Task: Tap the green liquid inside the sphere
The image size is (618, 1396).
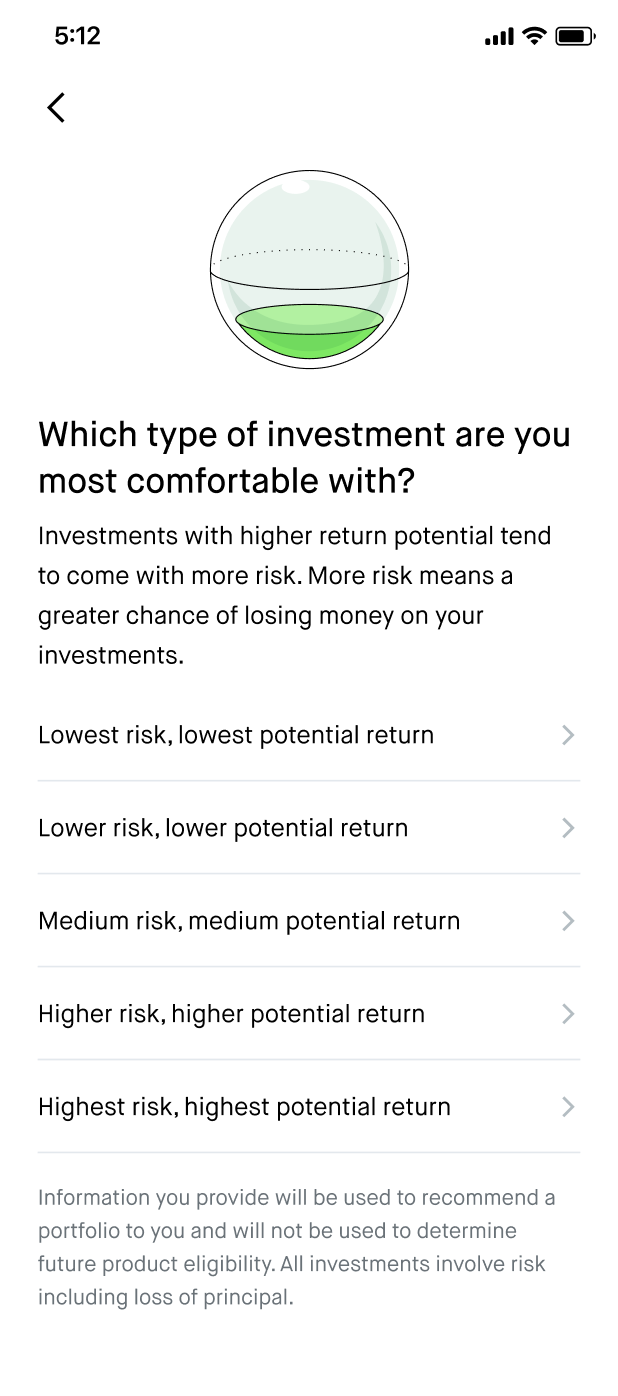Action: [310, 331]
